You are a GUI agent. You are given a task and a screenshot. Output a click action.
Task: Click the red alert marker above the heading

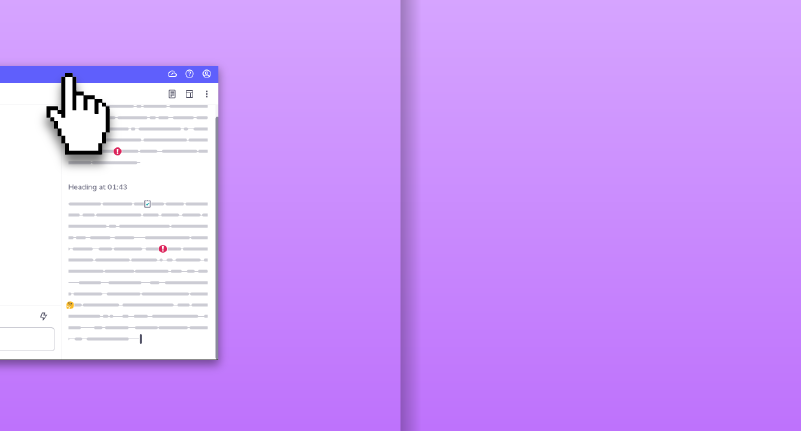pyautogui.click(x=117, y=151)
